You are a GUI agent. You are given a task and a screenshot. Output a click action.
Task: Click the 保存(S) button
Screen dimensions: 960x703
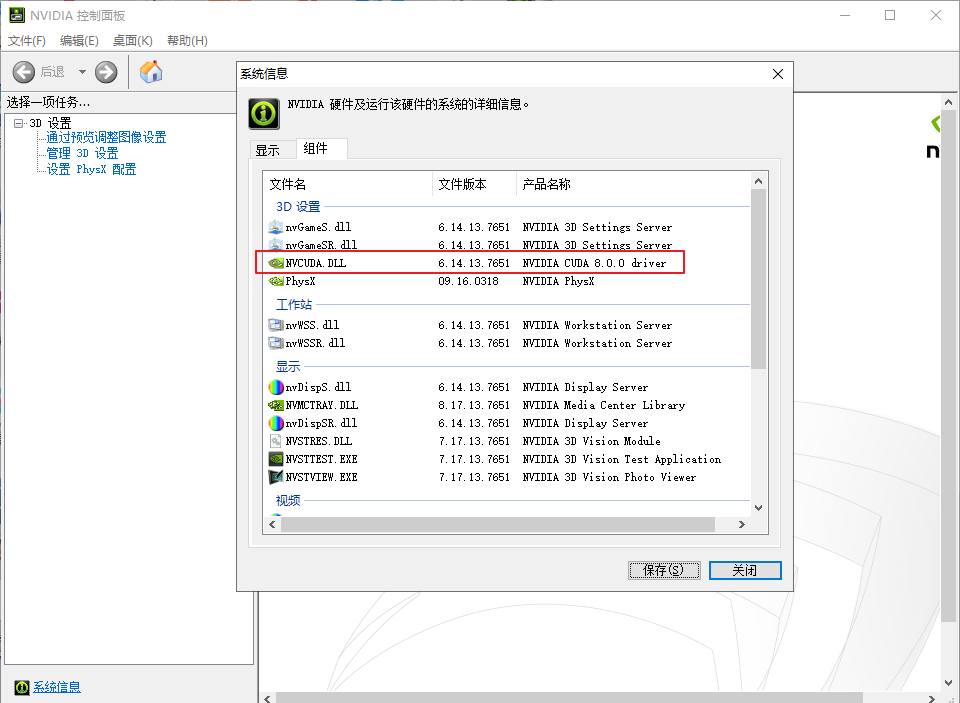click(664, 570)
